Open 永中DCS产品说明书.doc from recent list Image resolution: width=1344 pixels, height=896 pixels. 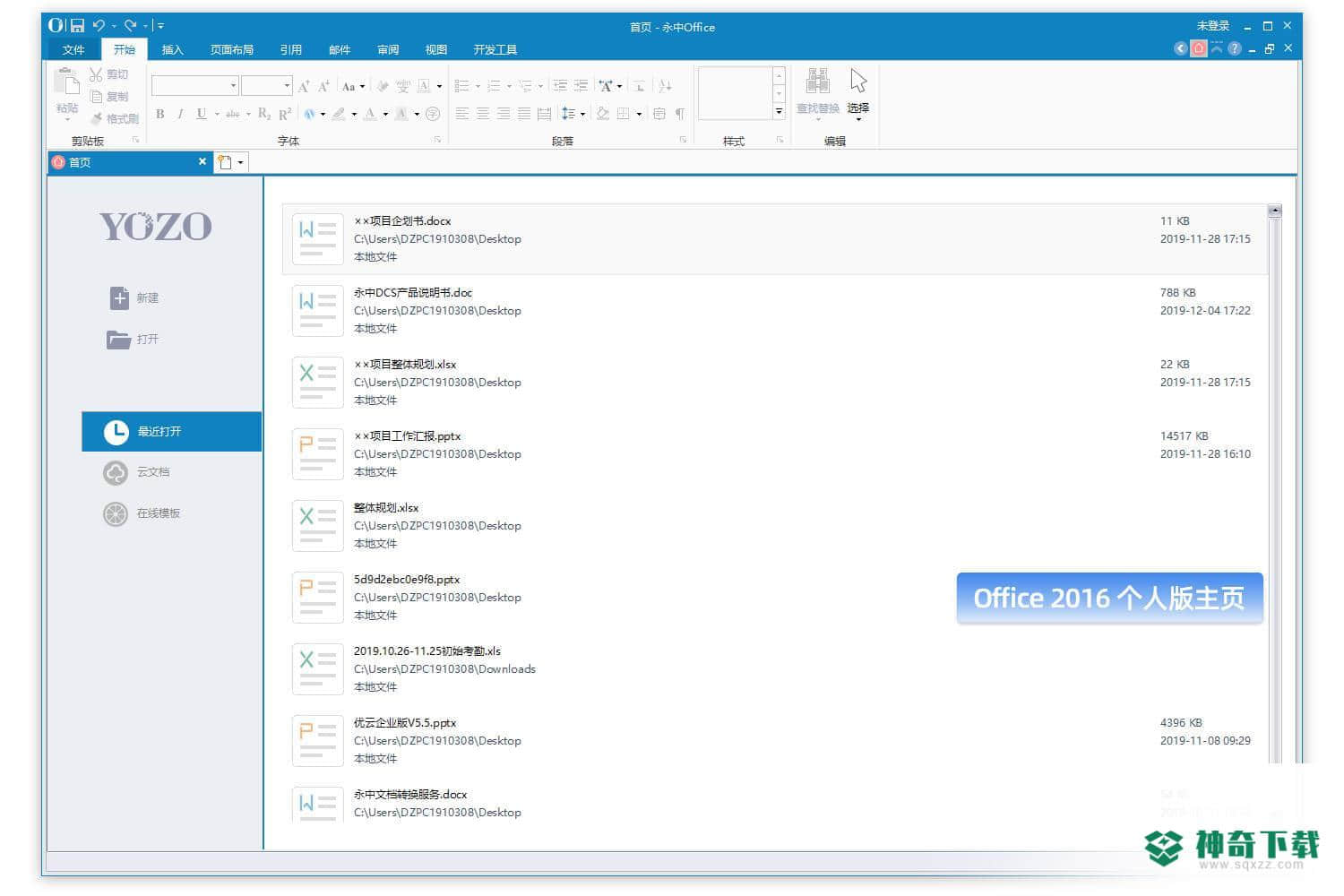[775, 310]
